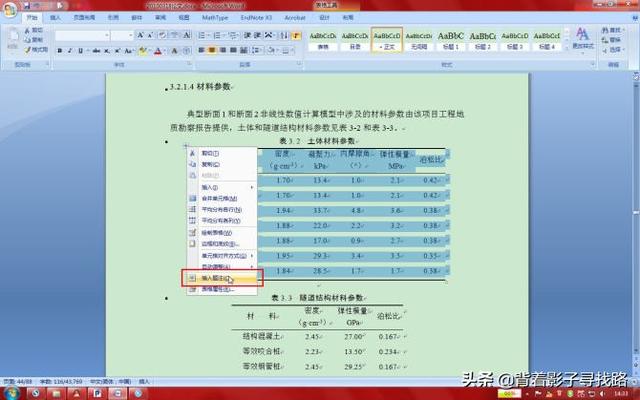Expand the font dialog launcher
640x400 pixels.
[190, 64]
